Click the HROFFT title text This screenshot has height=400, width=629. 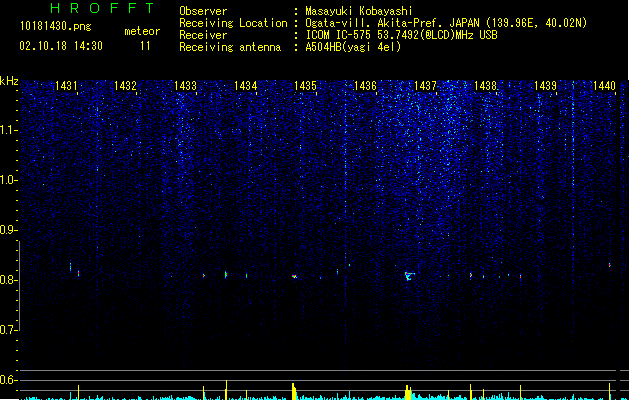(103, 8)
